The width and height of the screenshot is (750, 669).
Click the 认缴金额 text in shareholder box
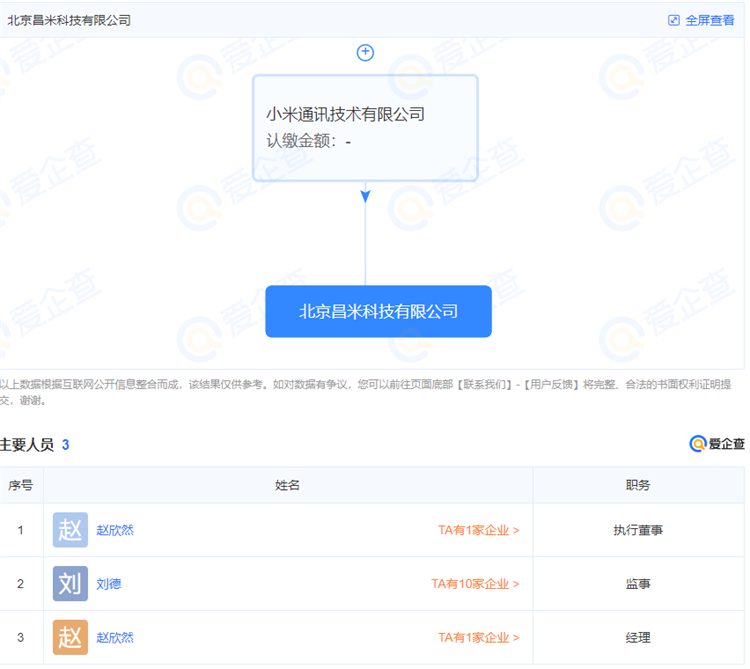[309, 141]
